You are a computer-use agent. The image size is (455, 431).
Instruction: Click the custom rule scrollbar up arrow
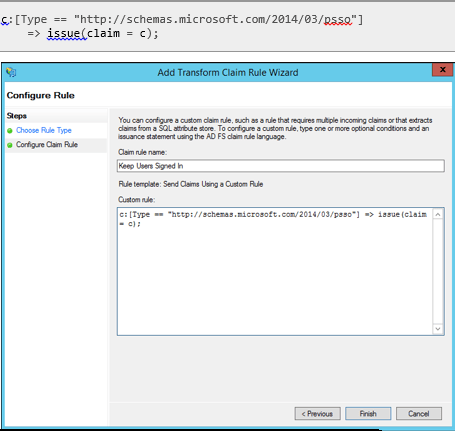click(438, 215)
